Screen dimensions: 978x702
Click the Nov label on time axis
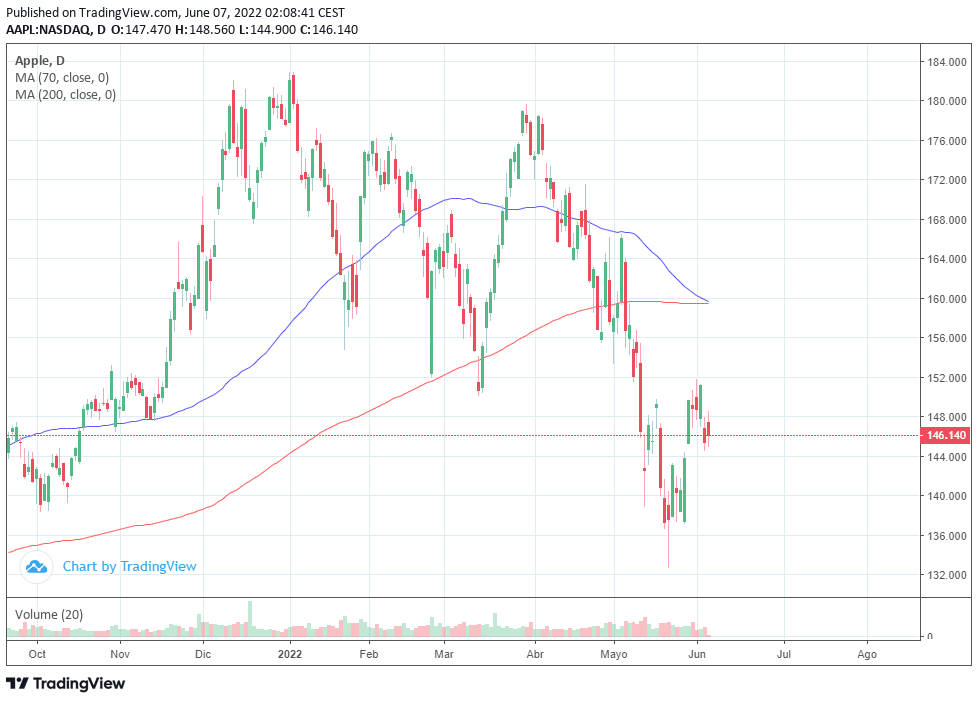point(120,654)
